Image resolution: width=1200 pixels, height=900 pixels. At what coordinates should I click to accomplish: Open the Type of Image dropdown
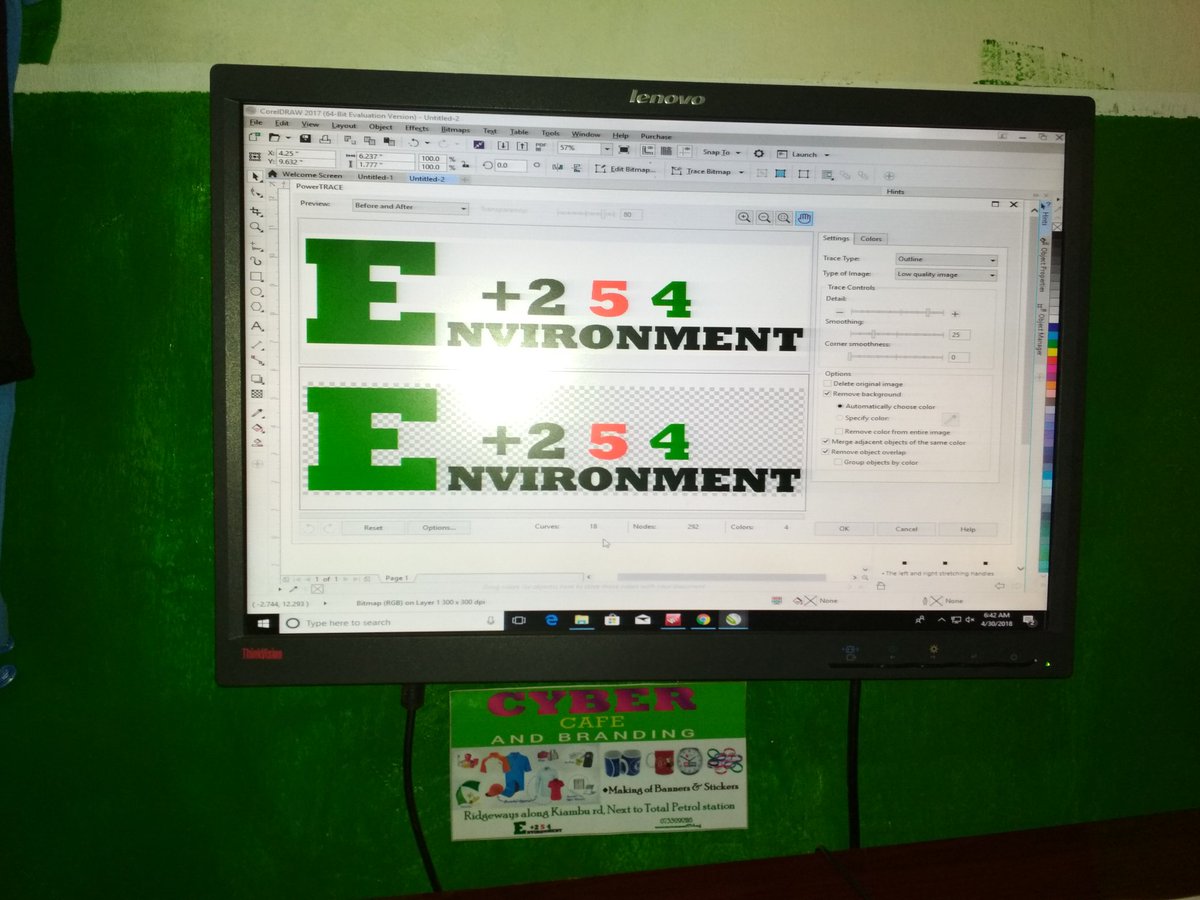pyautogui.click(x=946, y=275)
